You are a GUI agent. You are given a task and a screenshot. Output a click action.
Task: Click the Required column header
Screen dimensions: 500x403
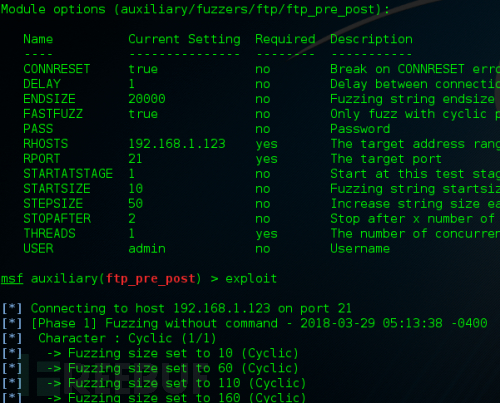pos(285,39)
